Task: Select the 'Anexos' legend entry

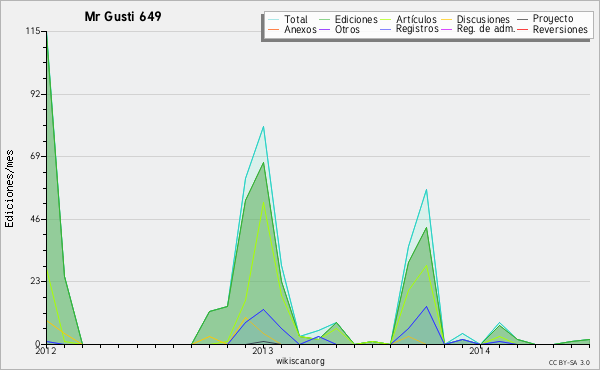Action: pos(300,29)
